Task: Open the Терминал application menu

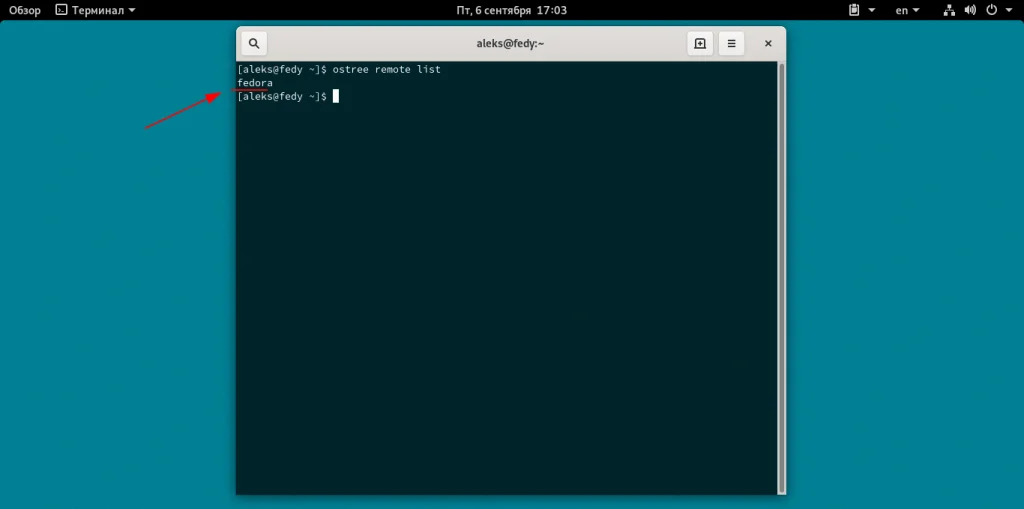Action: point(96,10)
